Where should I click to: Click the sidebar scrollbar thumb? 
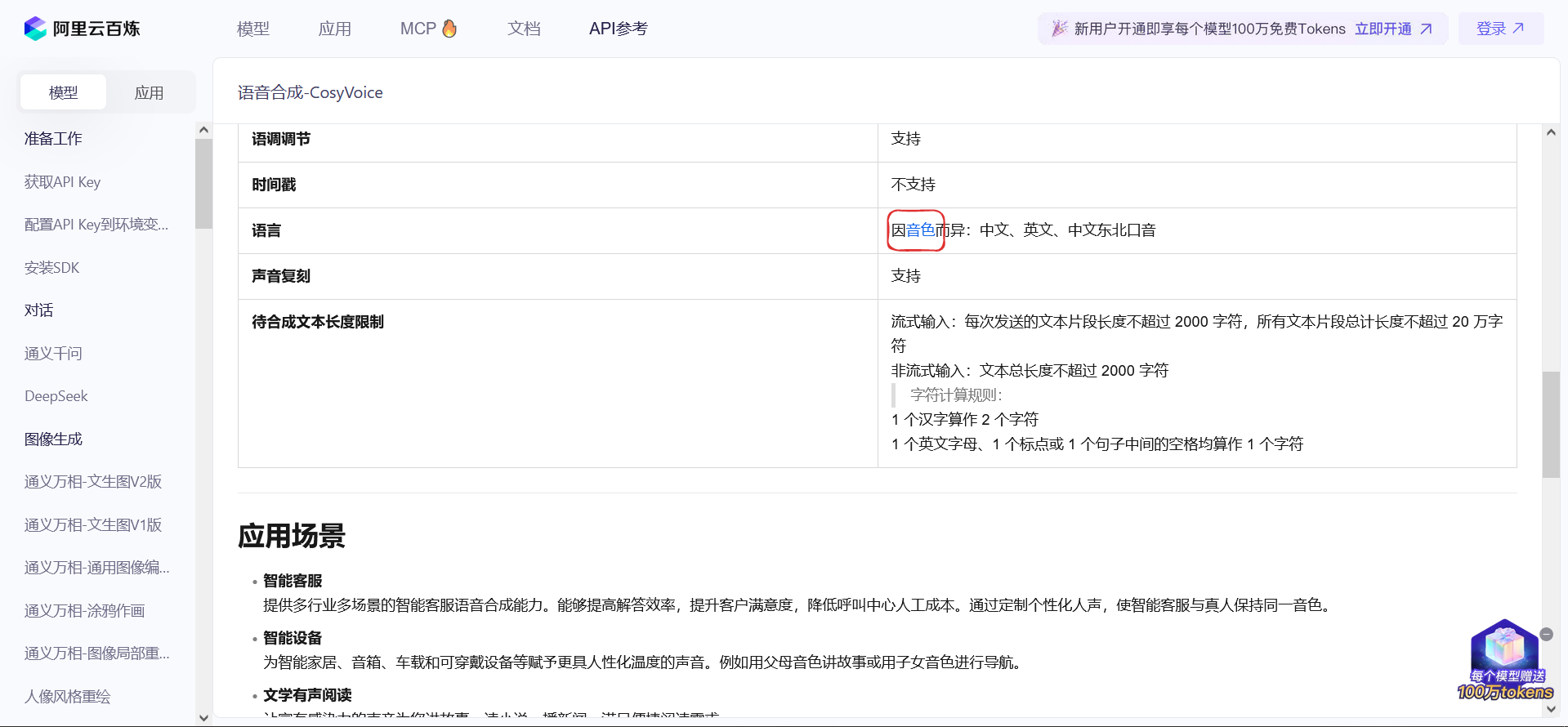[x=203, y=183]
